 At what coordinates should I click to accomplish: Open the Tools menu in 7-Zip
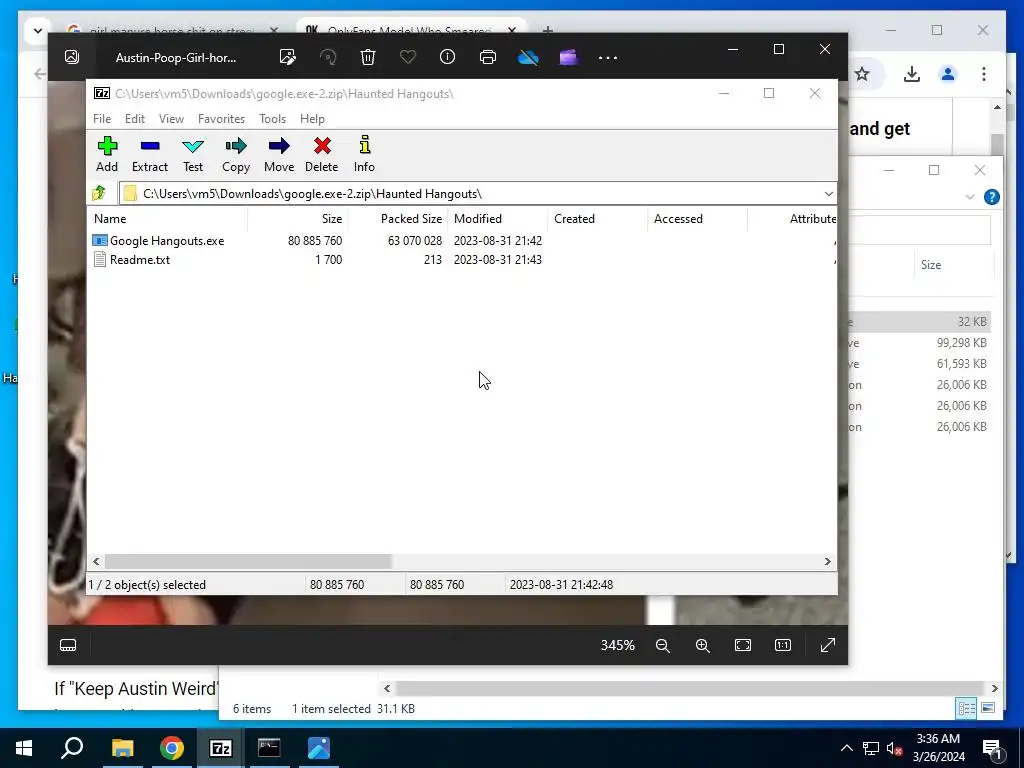[272, 119]
